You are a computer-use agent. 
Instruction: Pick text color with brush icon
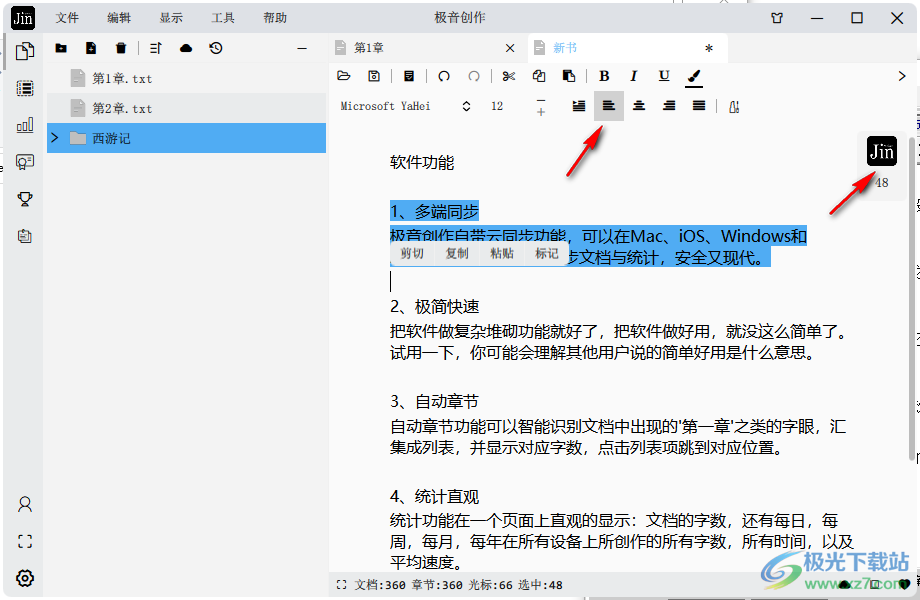point(694,76)
